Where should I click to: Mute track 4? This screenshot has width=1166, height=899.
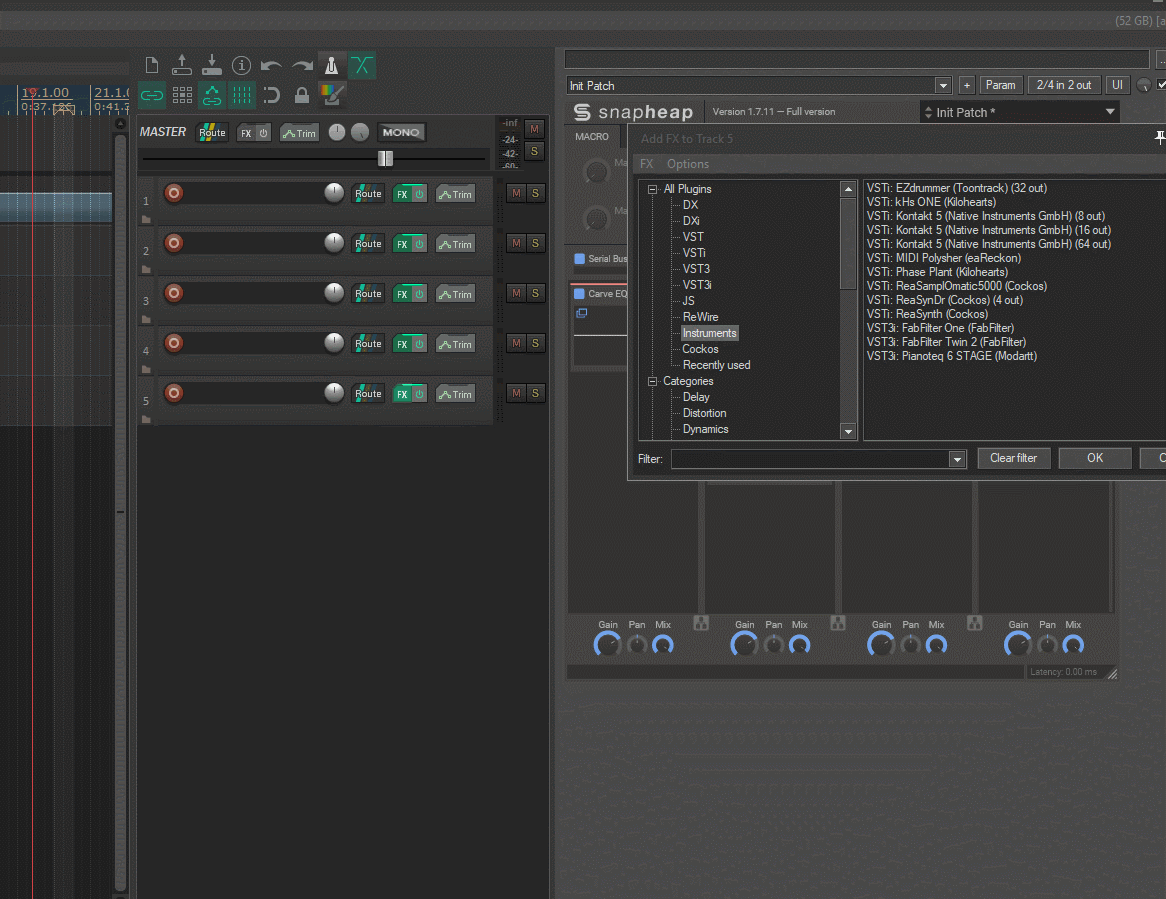coord(516,343)
